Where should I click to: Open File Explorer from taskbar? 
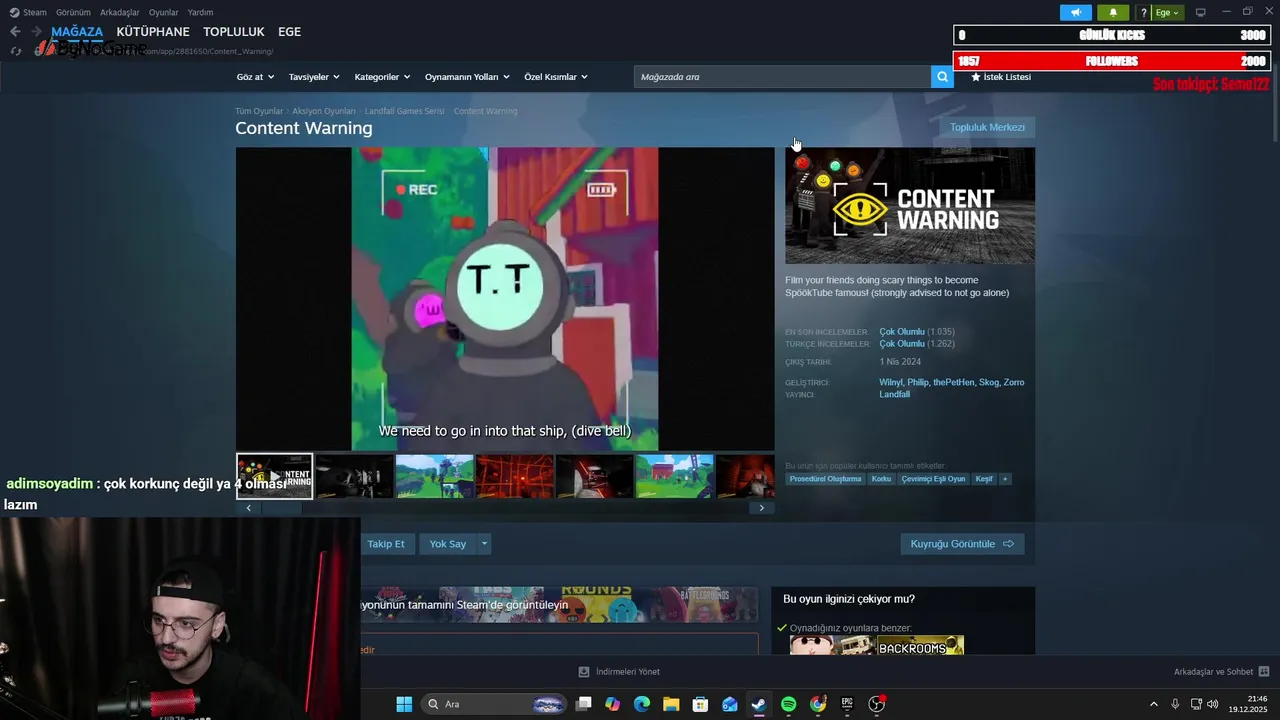tap(671, 704)
